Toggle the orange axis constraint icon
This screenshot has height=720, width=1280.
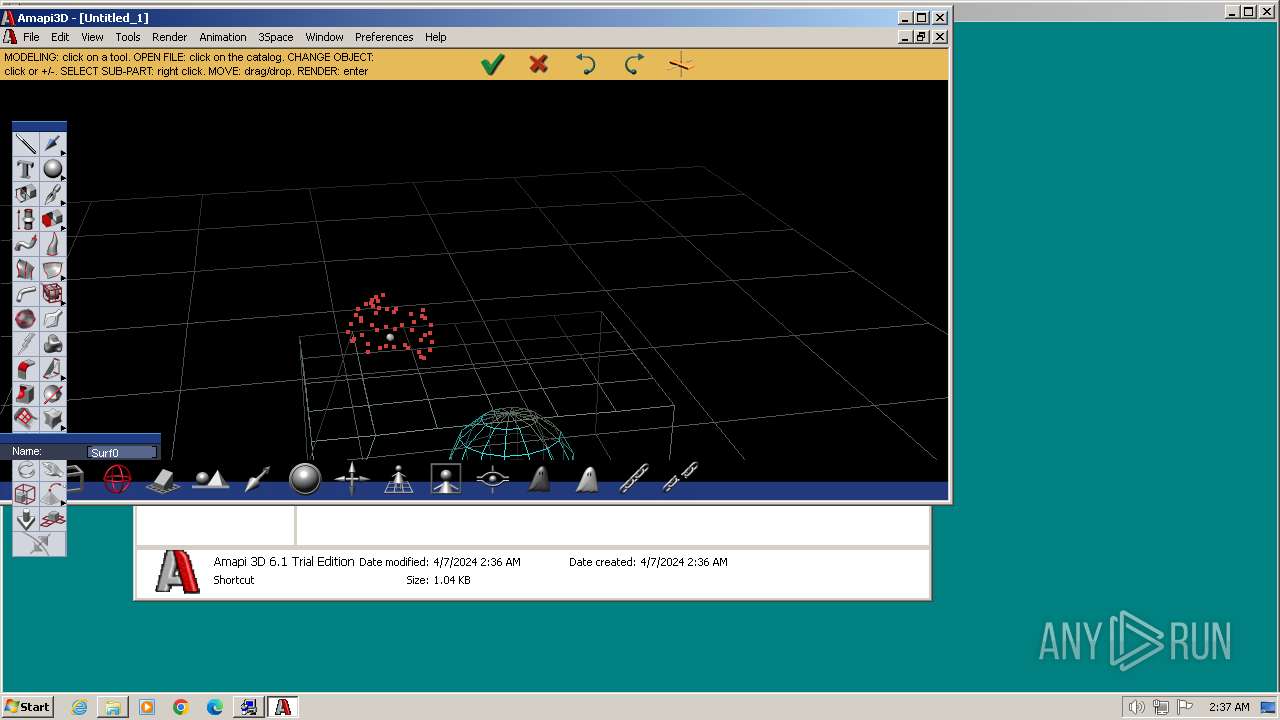coord(681,65)
